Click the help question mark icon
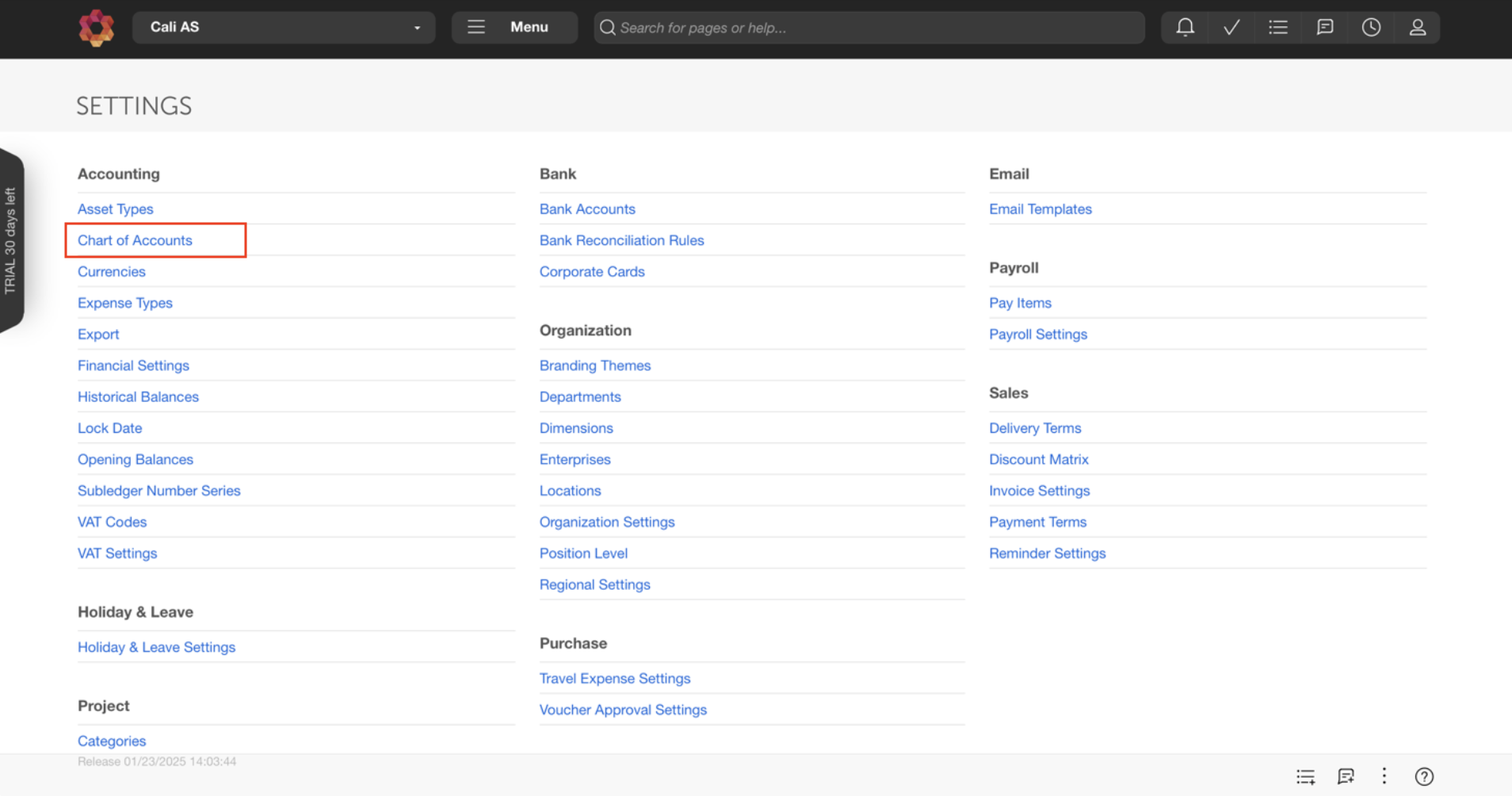The height and width of the screenshot is (796, 1512). pos(1424,776)
